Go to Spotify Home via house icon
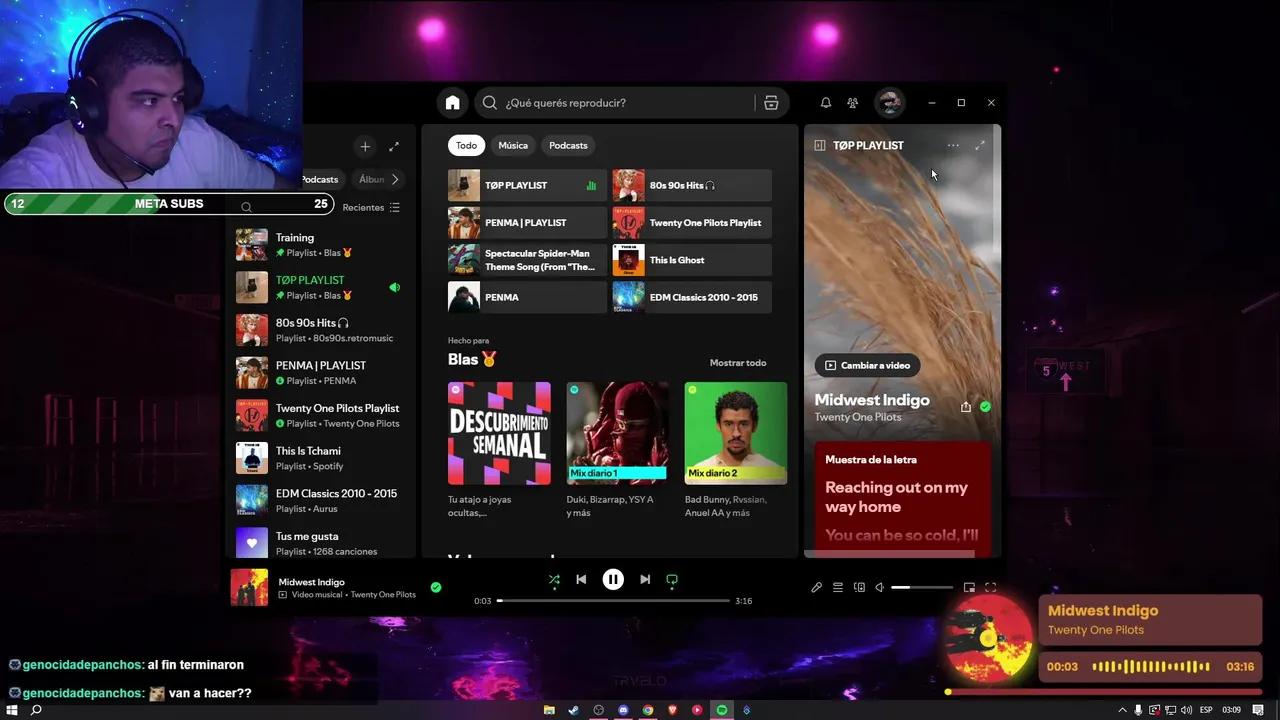1280x720 pixels. click(x=453, y=103)
